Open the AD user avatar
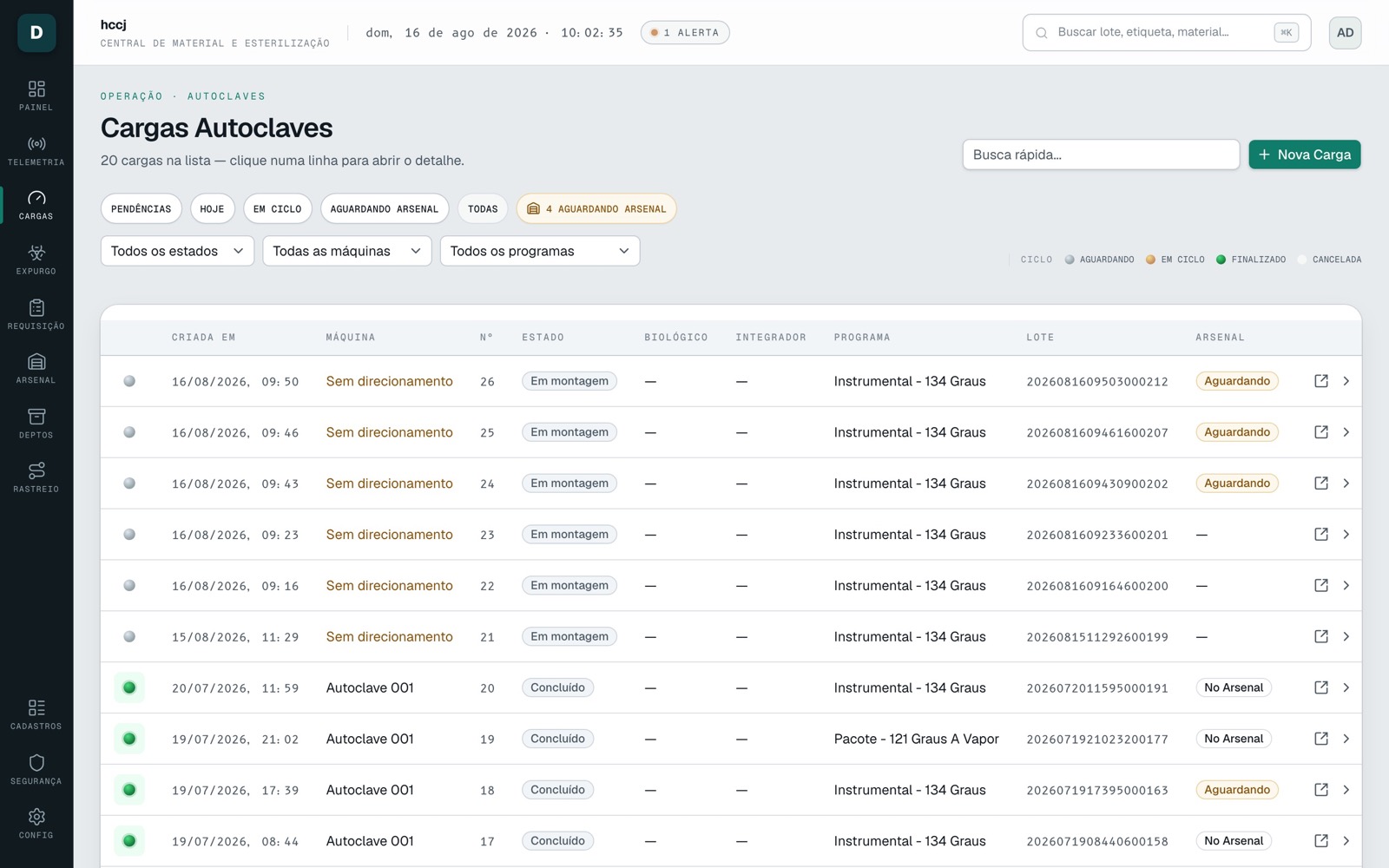 (x=1345, y=33)
